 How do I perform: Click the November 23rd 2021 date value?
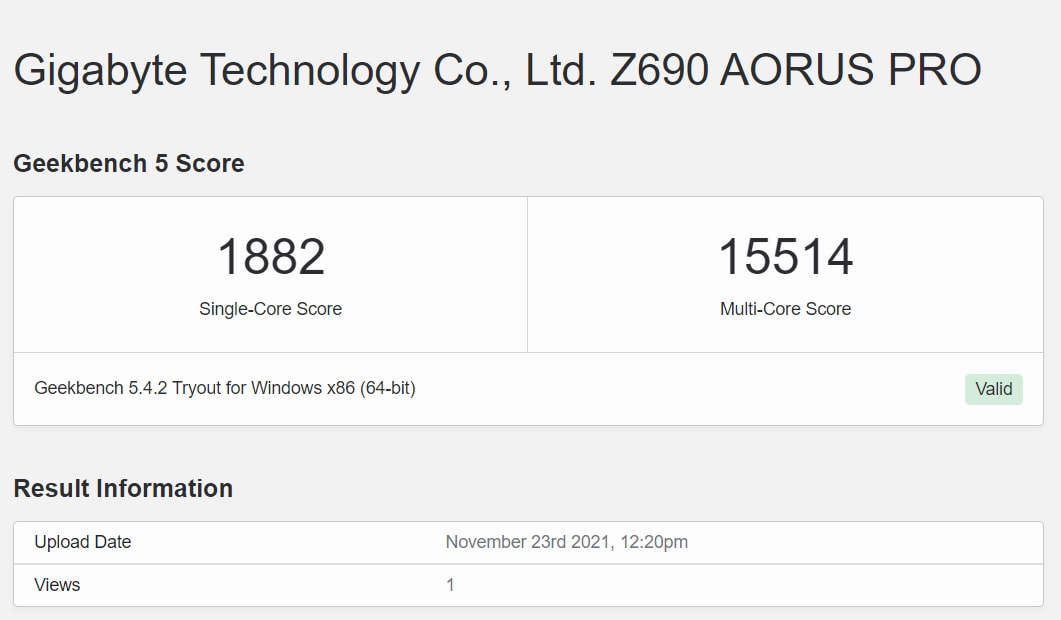coord(525,542)
